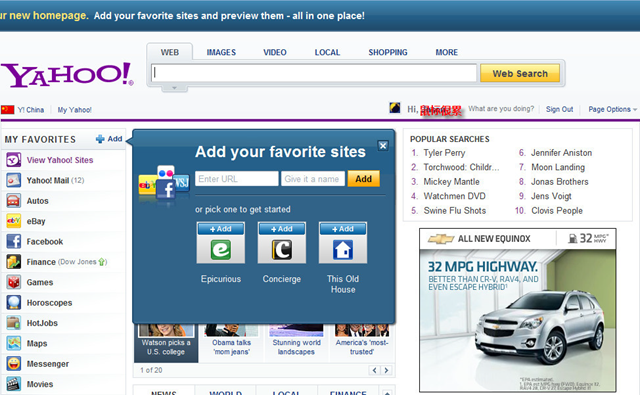Screen dimensions: 640x395
Task: Click the Facebook icon in favorites
Action: 13,242
